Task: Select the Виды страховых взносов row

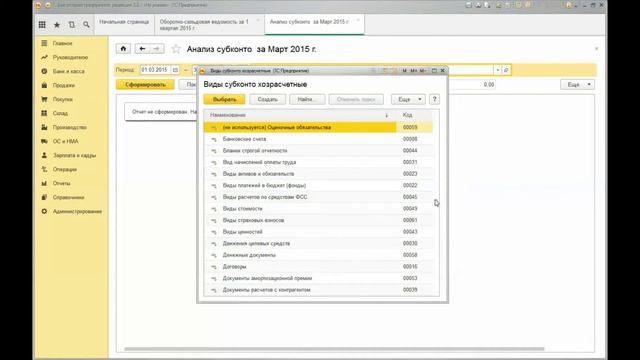Action: pyautogui.click(x=318, y=220)
